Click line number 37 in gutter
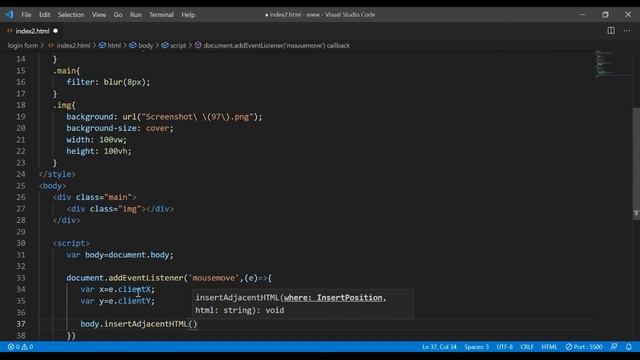The width and height of the screenshot is (640, 360). pos(21,324)
